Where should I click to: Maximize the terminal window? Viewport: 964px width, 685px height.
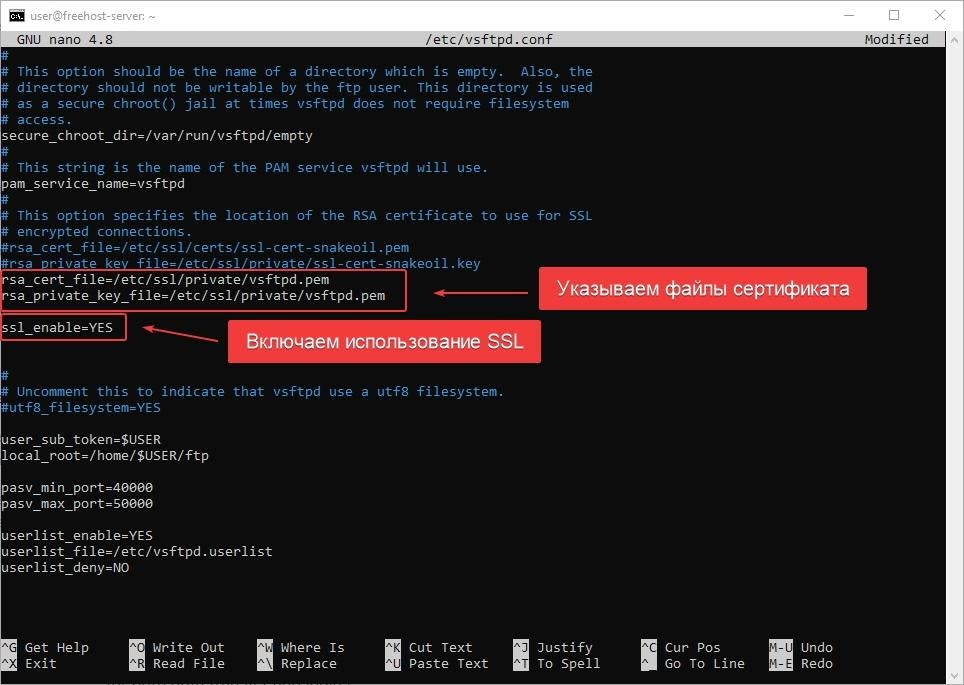click(894, 16)
